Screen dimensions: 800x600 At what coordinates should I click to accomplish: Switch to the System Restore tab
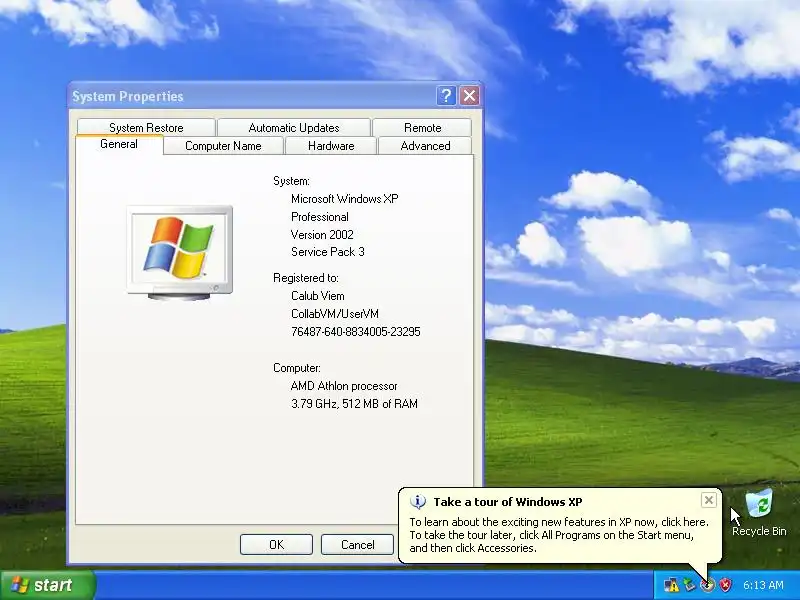tap(146, 128)
